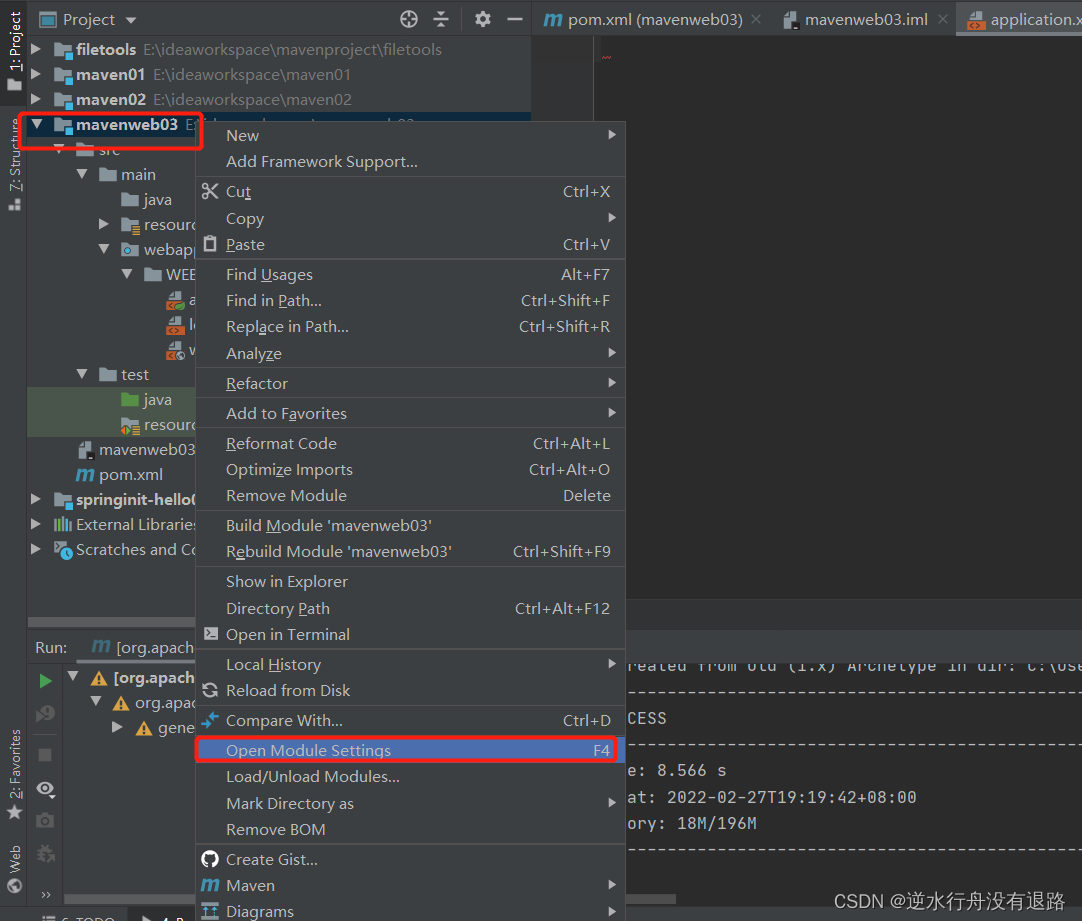Select Add Framework Support...
Image resolution: width=1082 pixels, height=921 pixels.
(411, 161)
